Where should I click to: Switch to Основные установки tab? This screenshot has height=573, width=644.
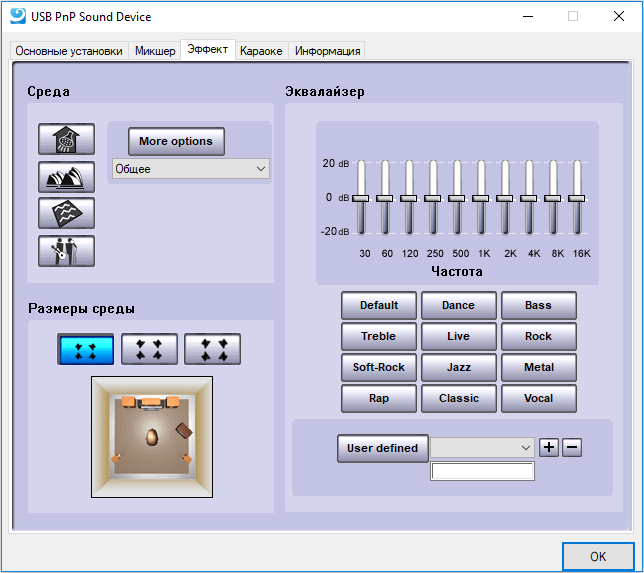69,51
